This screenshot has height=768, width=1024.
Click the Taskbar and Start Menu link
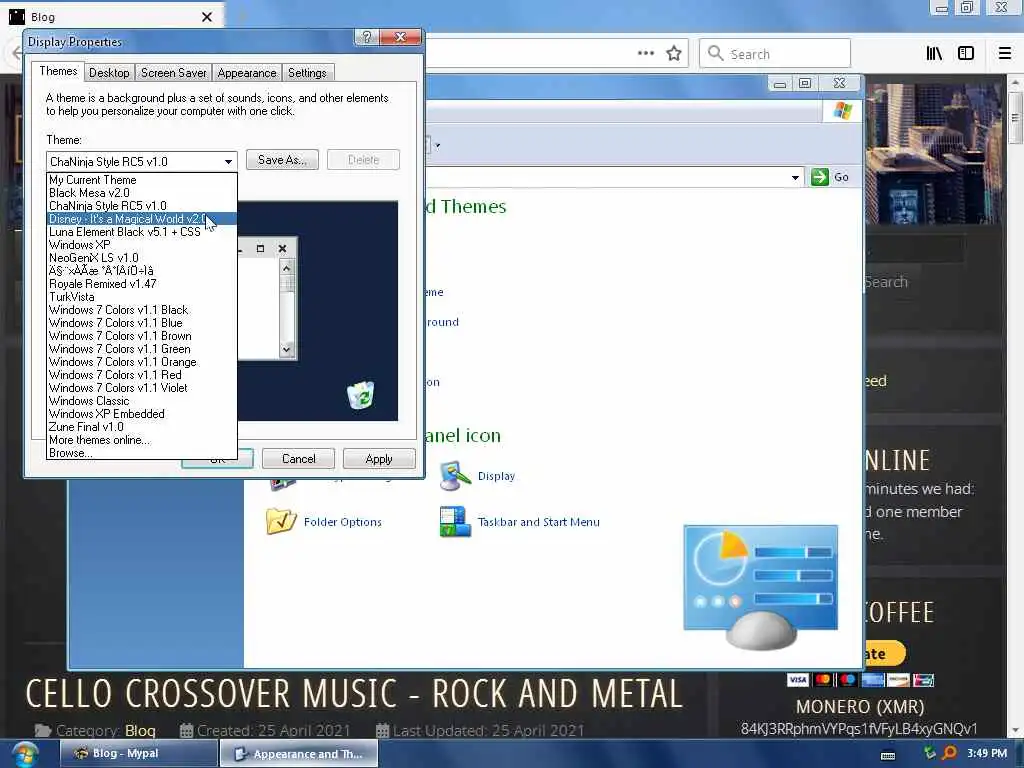539,522
